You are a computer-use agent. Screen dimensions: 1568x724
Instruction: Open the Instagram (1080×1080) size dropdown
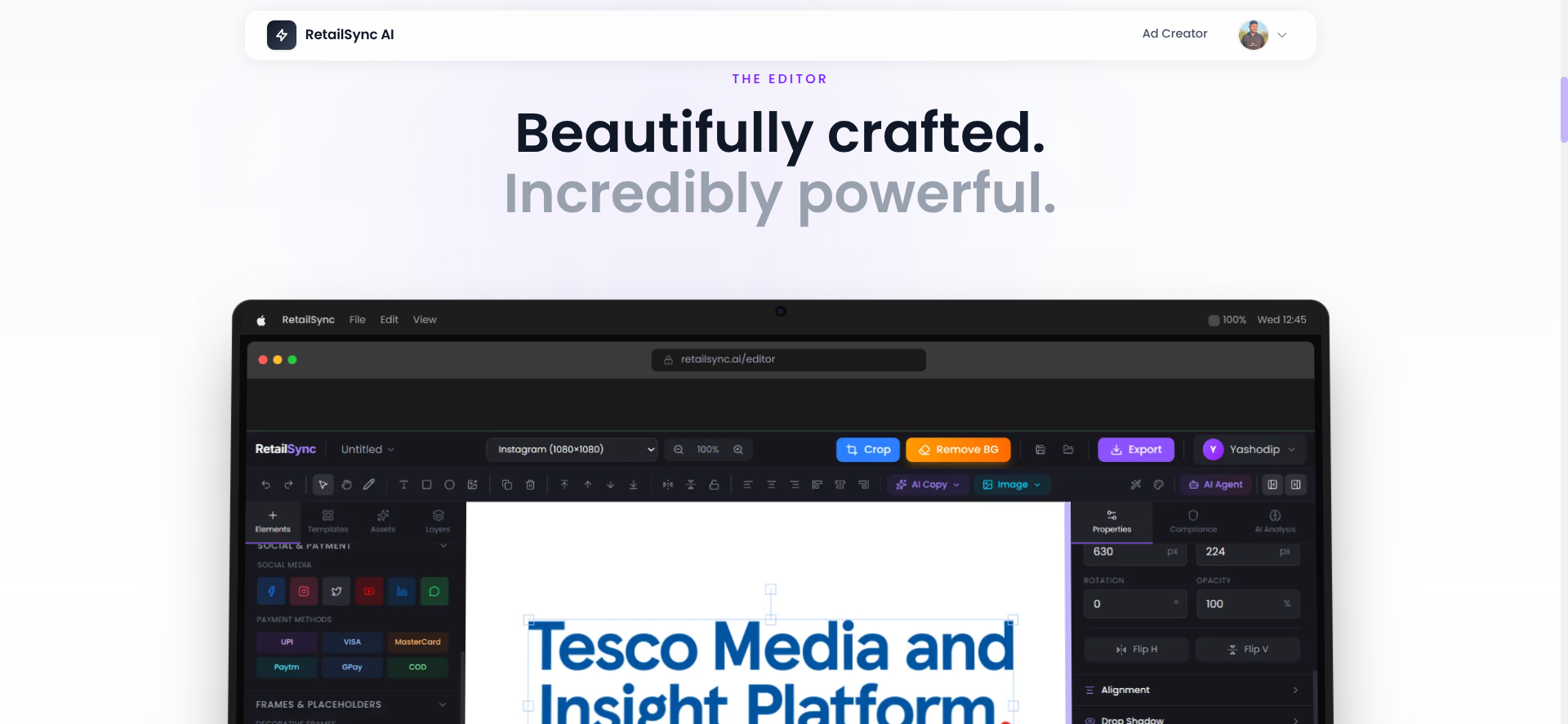point(572,450)
